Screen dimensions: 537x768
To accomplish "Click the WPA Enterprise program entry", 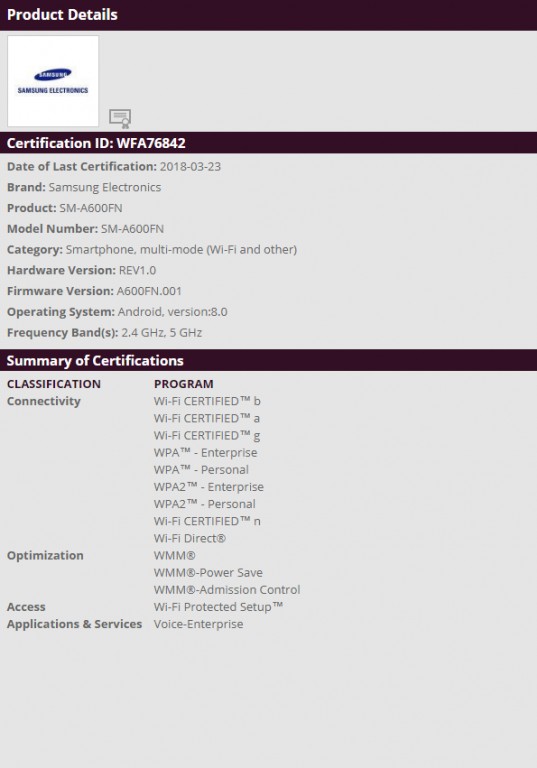I will (205, 453).
